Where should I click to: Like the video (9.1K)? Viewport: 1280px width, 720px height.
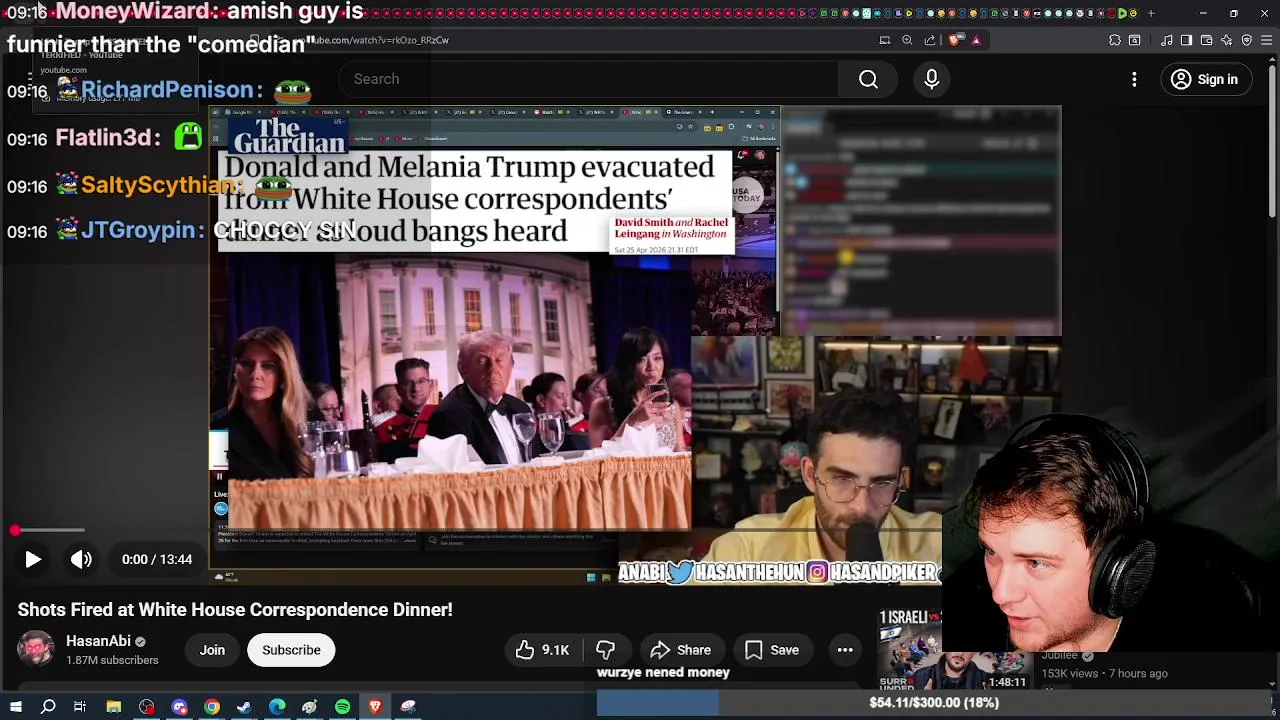542,650
